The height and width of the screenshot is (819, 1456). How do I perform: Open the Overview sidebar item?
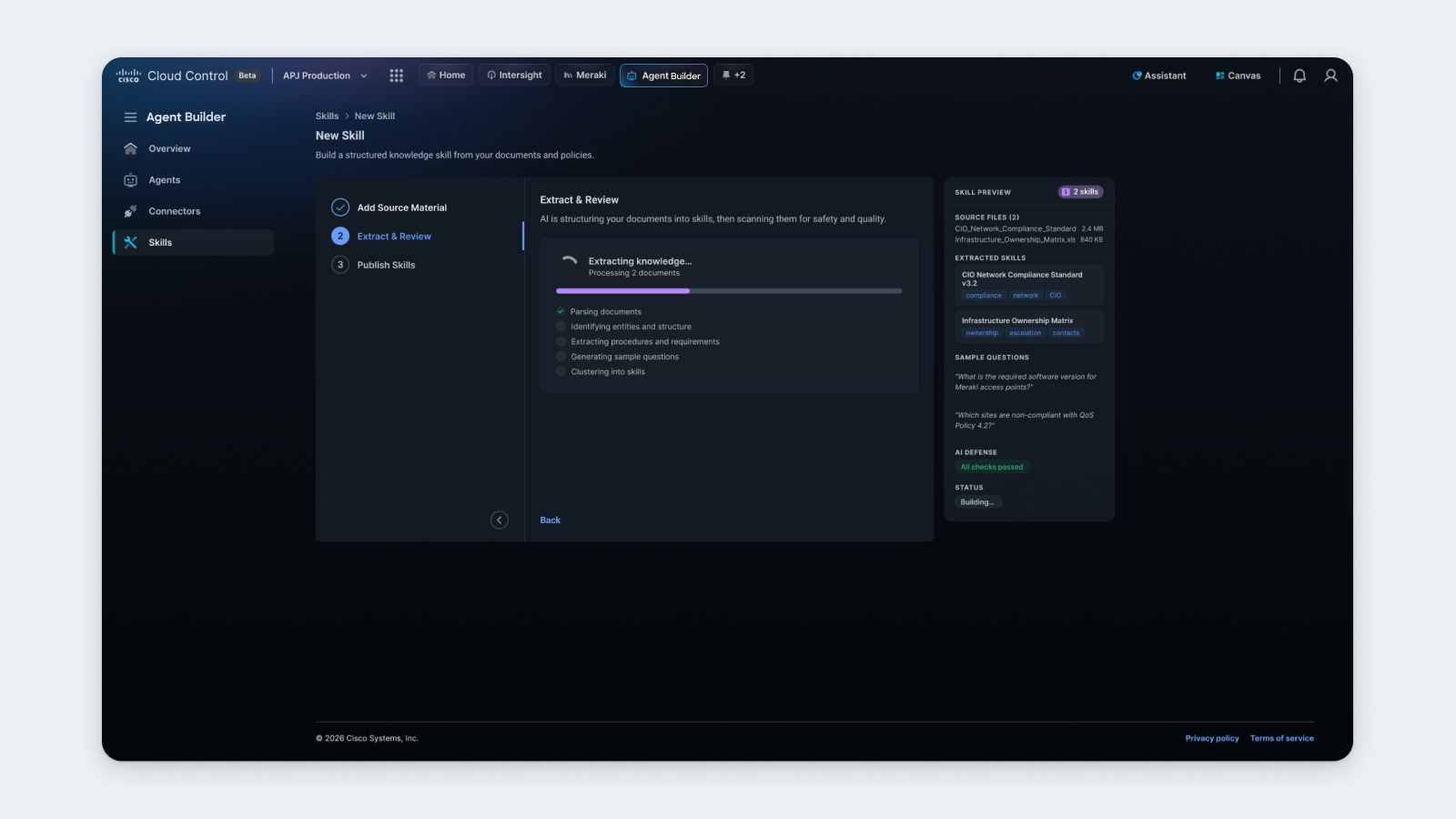tap(194, 148)
